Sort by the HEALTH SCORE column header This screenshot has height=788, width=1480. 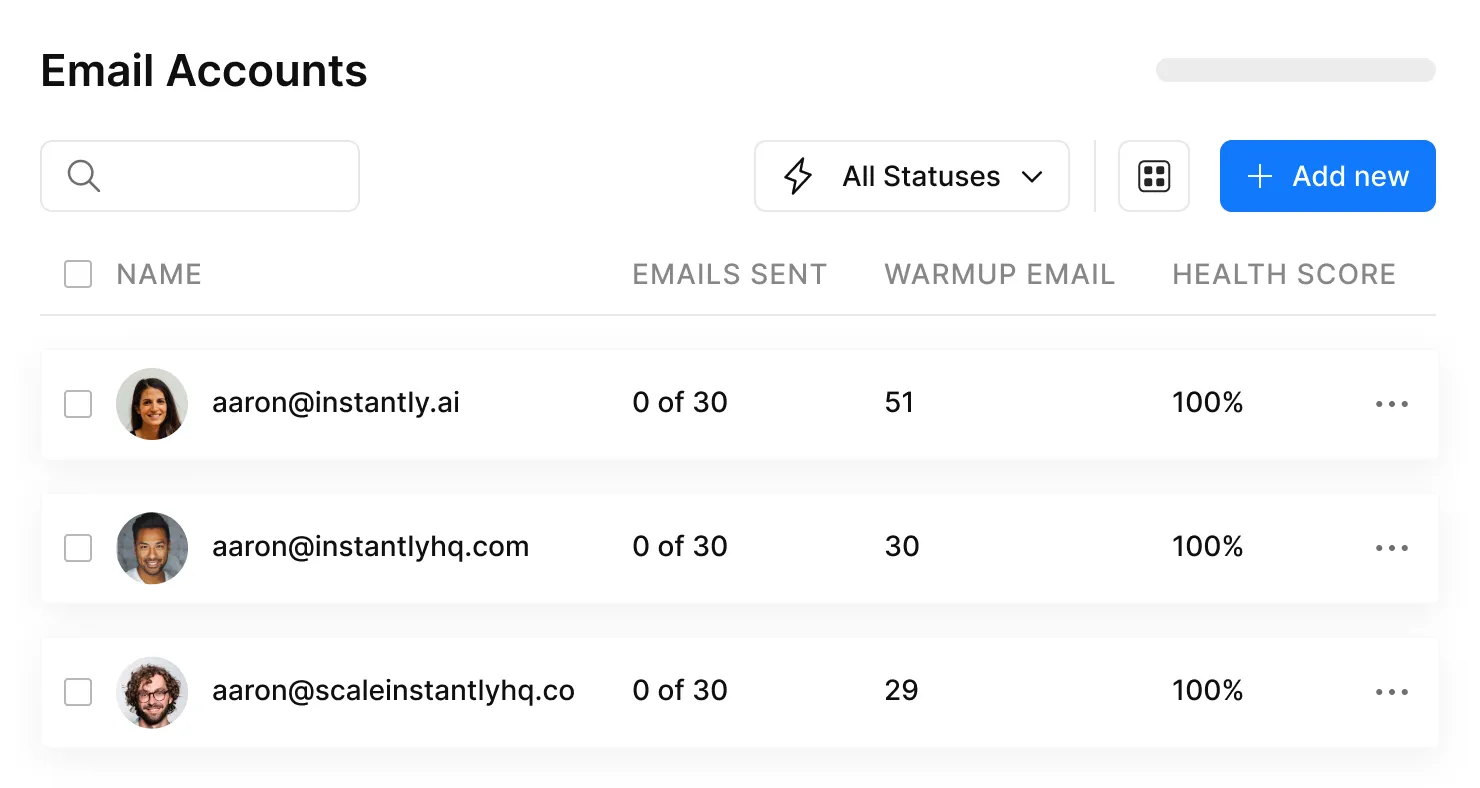pos(1283,274)
